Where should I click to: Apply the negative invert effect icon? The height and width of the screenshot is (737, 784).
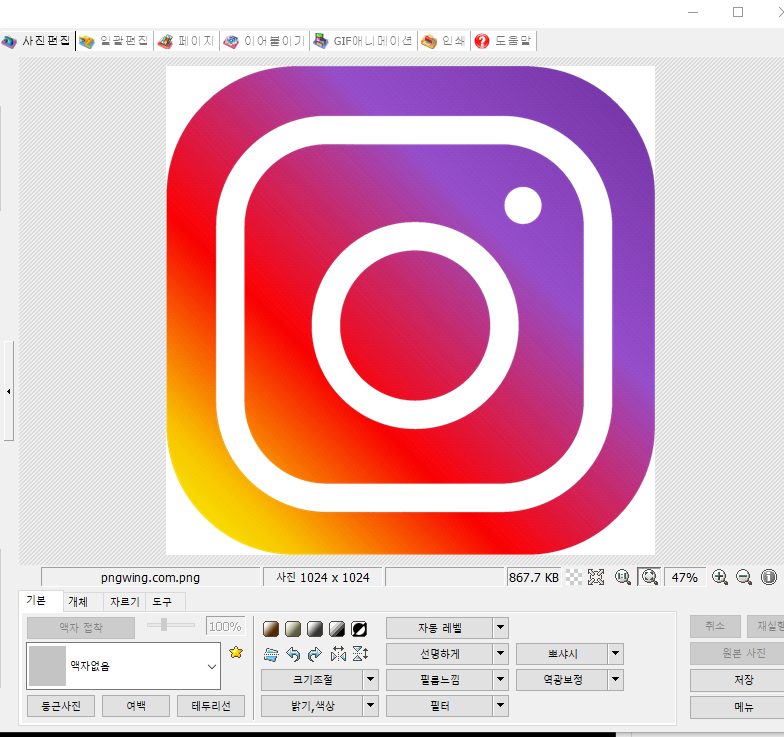point(359,628)
